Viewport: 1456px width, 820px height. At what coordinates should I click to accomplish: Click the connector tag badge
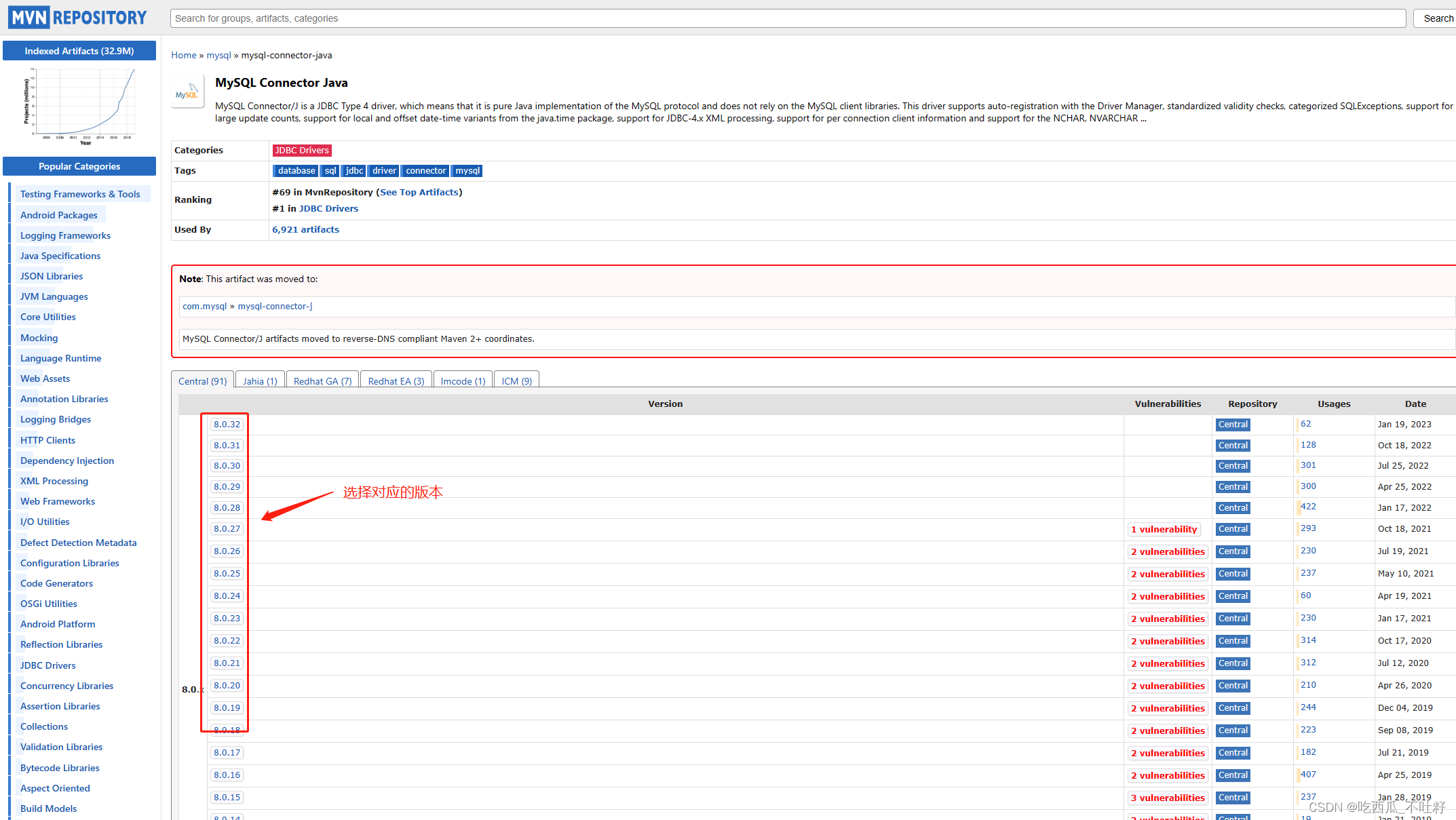pyautogui.click(x=424, y=170)
